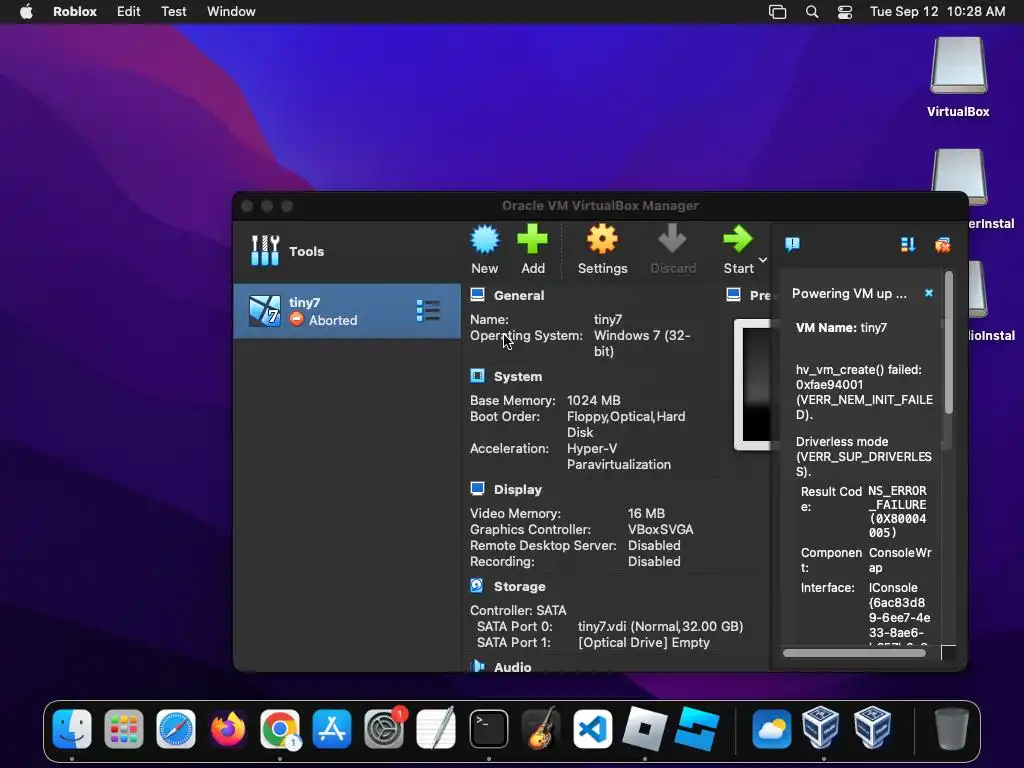
Task: Click the Remote Desktop Server Disabled value
Action: (654, 545)
